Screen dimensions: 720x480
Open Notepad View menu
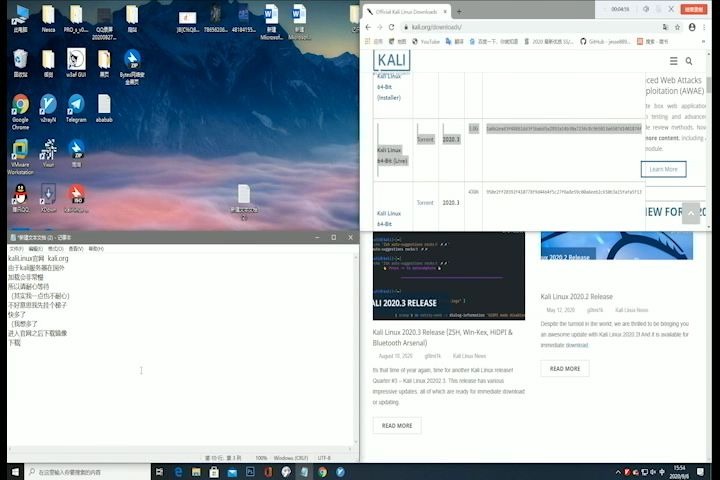76,248
